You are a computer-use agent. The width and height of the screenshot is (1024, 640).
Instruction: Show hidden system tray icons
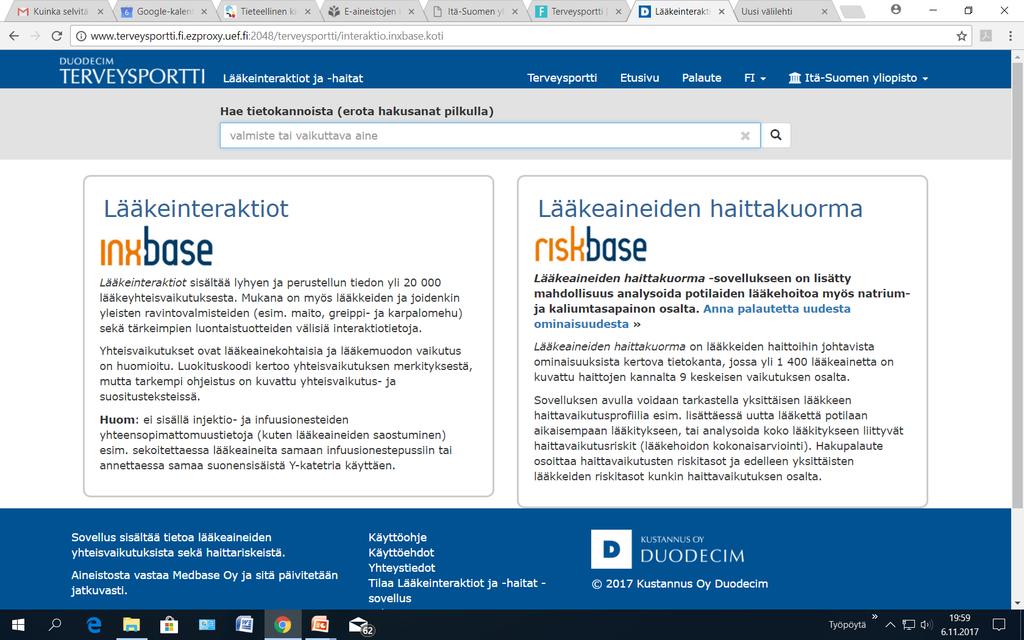[889, 625]
